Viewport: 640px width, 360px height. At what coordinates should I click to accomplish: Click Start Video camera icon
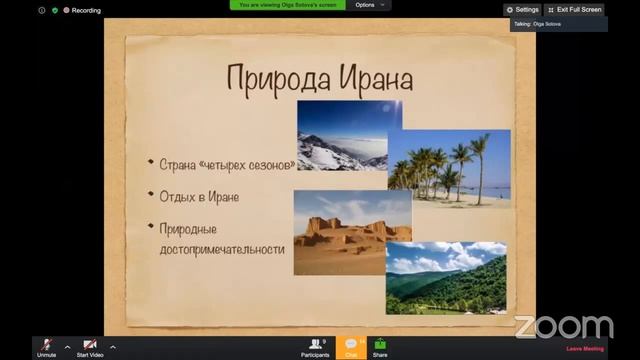[x=90, y=345]
